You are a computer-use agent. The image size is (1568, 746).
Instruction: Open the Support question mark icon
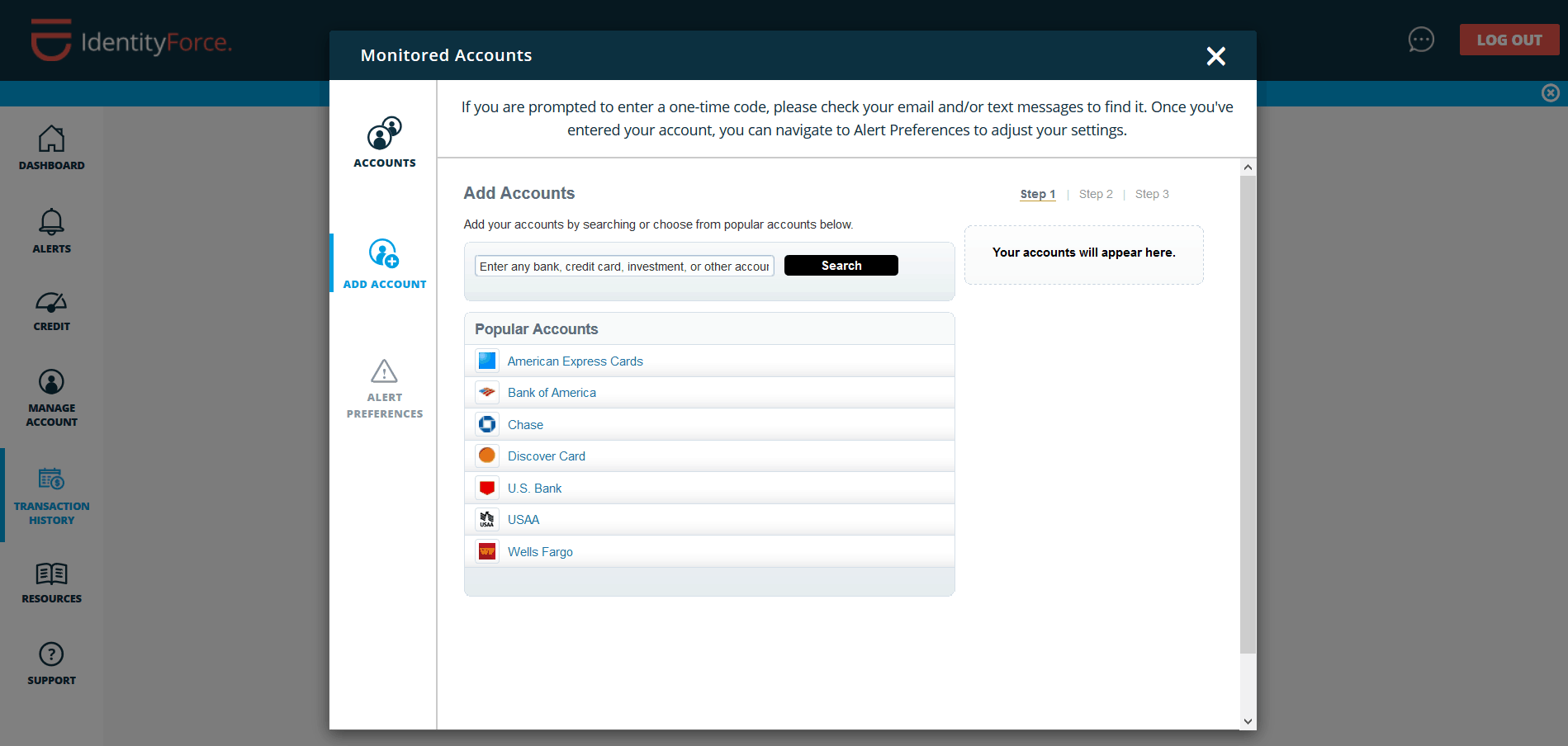point(51,654)
